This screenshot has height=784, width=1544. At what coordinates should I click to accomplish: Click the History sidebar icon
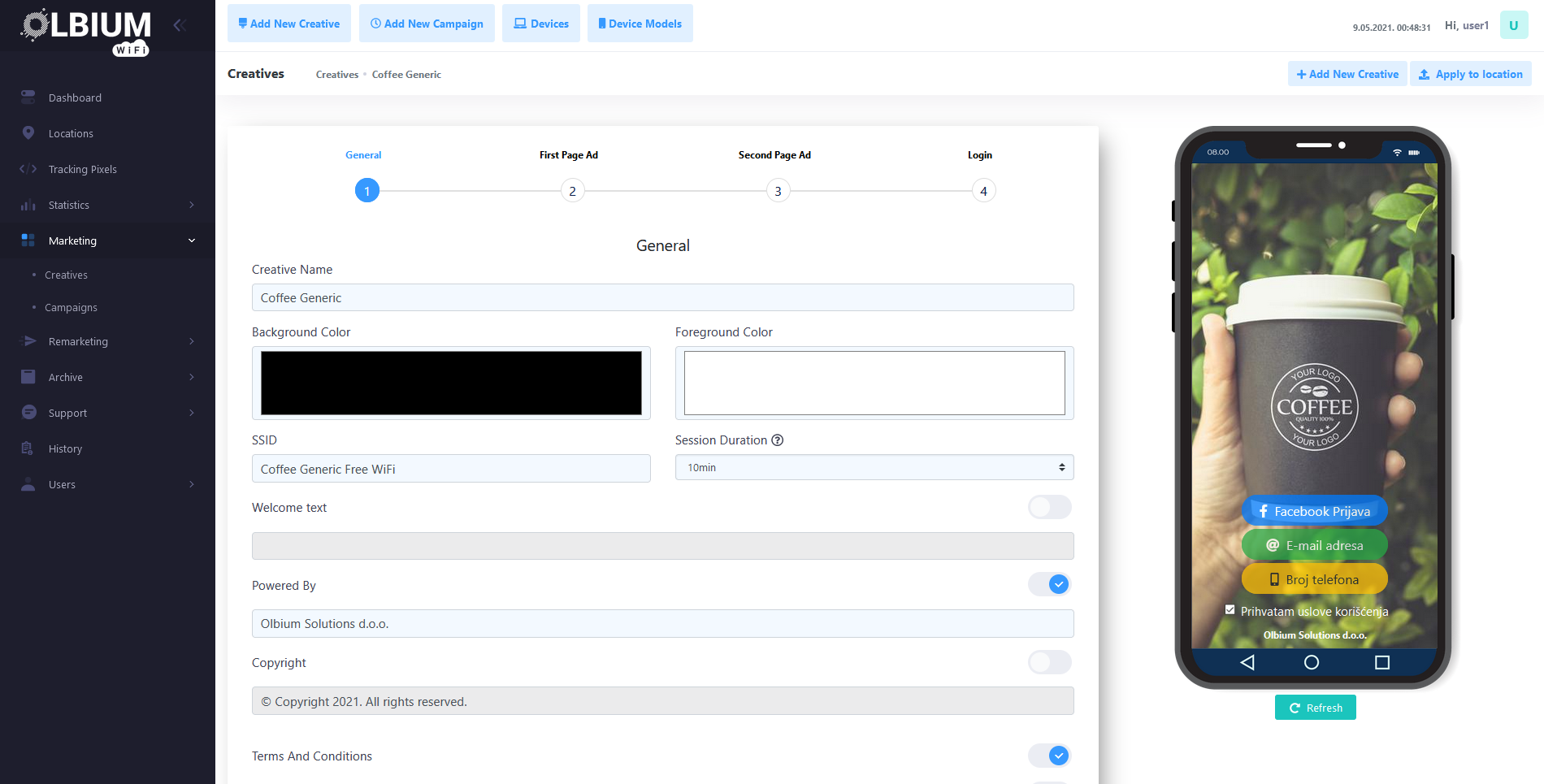28,448
